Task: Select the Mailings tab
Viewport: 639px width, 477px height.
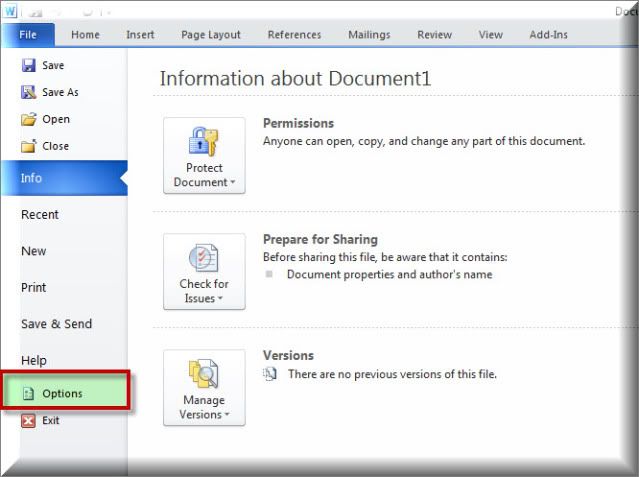Action: coord(369,35)
